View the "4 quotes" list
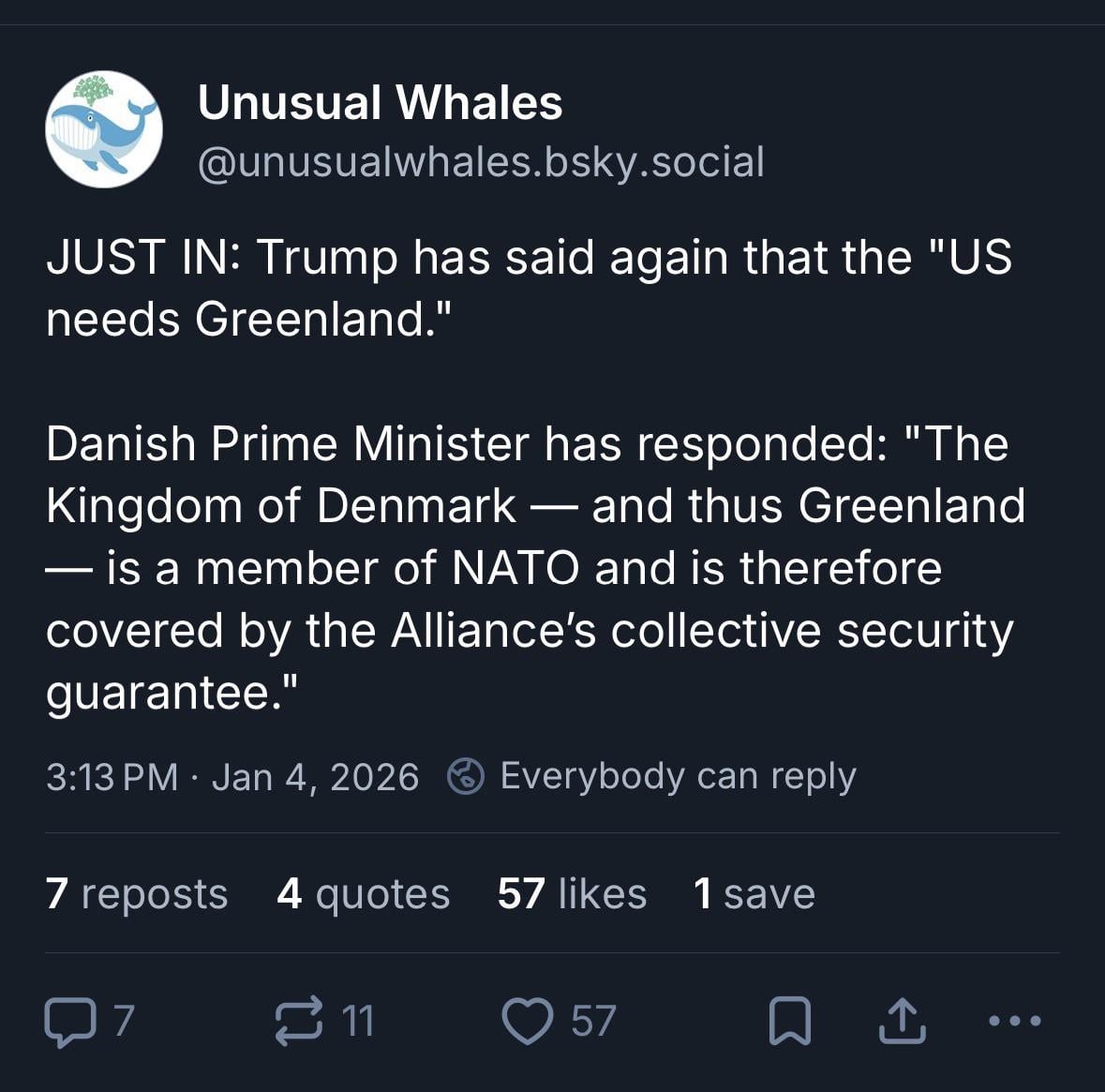The height and width of the screenshot is (1092, 1105). pyautogui.click(x=364, y=893)
